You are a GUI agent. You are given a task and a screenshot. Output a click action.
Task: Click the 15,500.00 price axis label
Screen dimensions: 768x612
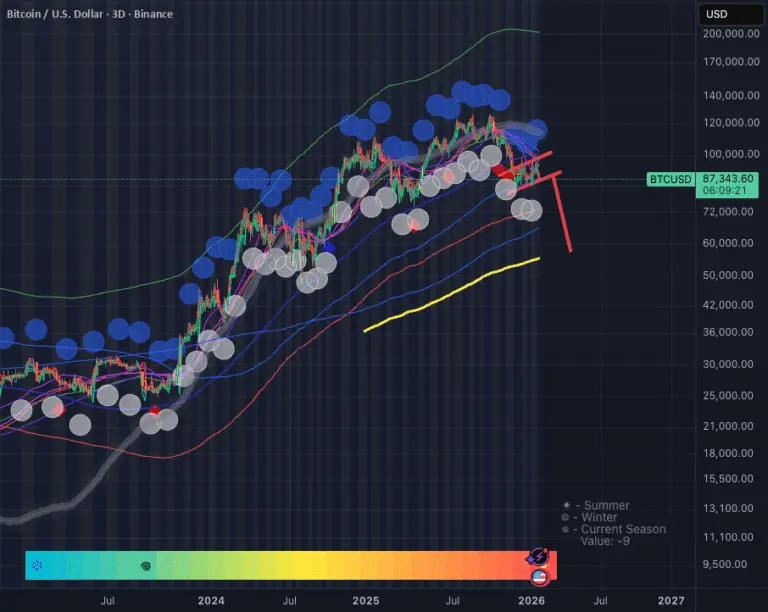(728, 478)
